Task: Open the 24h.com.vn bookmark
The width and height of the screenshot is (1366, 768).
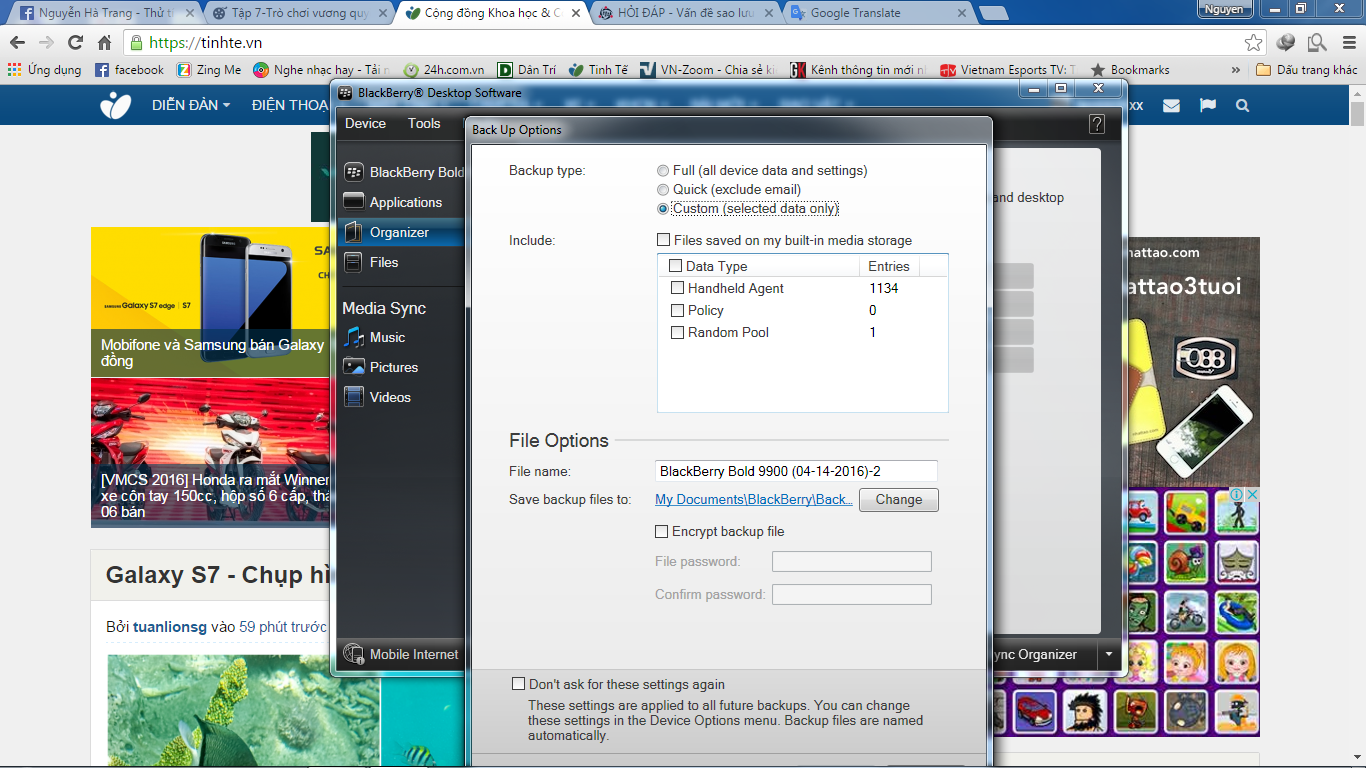Action: pos(444,70)
